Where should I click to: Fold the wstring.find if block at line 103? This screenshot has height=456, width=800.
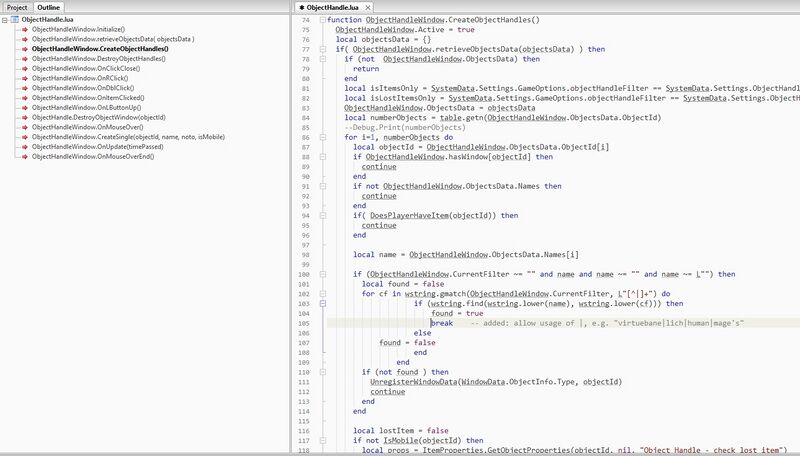322,303
